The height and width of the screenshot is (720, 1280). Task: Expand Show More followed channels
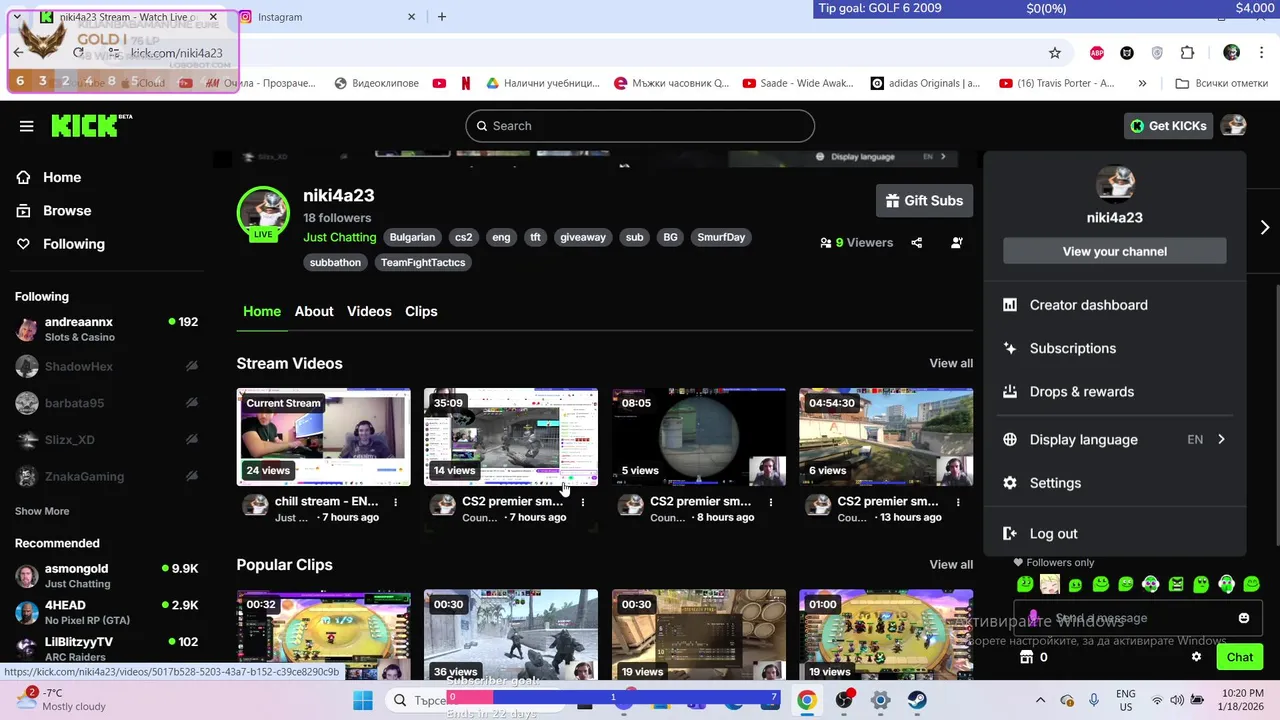click(42, 511)
